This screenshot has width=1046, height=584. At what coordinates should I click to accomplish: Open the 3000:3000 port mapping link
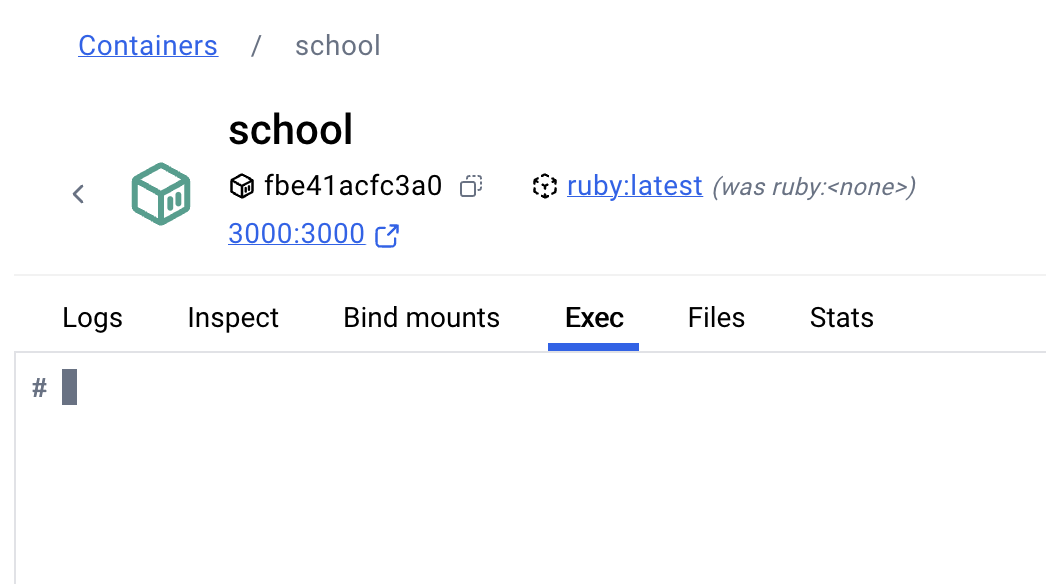point(296,234)
